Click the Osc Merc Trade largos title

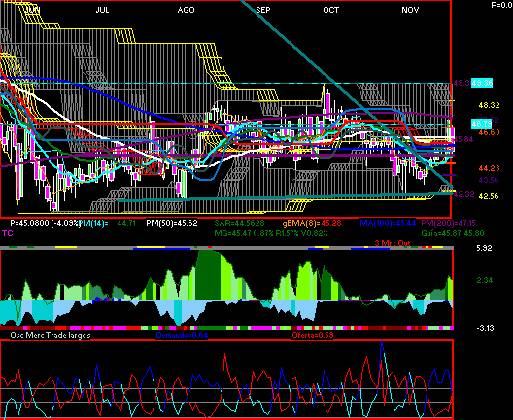50,335
